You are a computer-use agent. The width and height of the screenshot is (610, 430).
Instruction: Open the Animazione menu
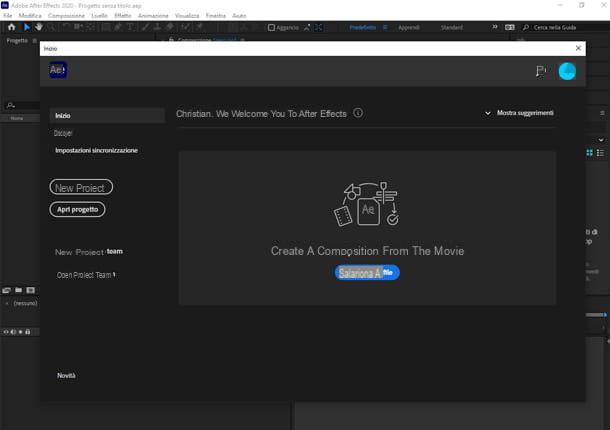(x=153, y=16)
